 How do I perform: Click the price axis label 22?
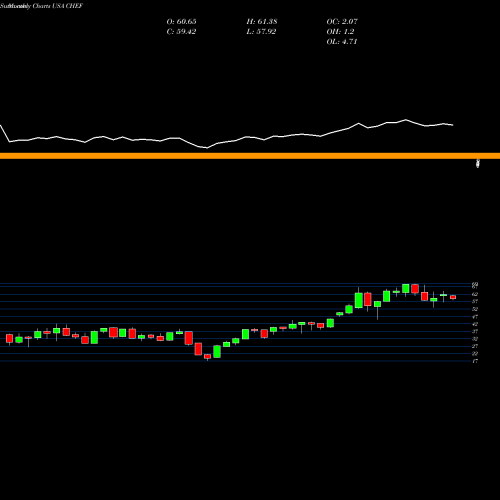pyautogui.click(x=475, y=354)
